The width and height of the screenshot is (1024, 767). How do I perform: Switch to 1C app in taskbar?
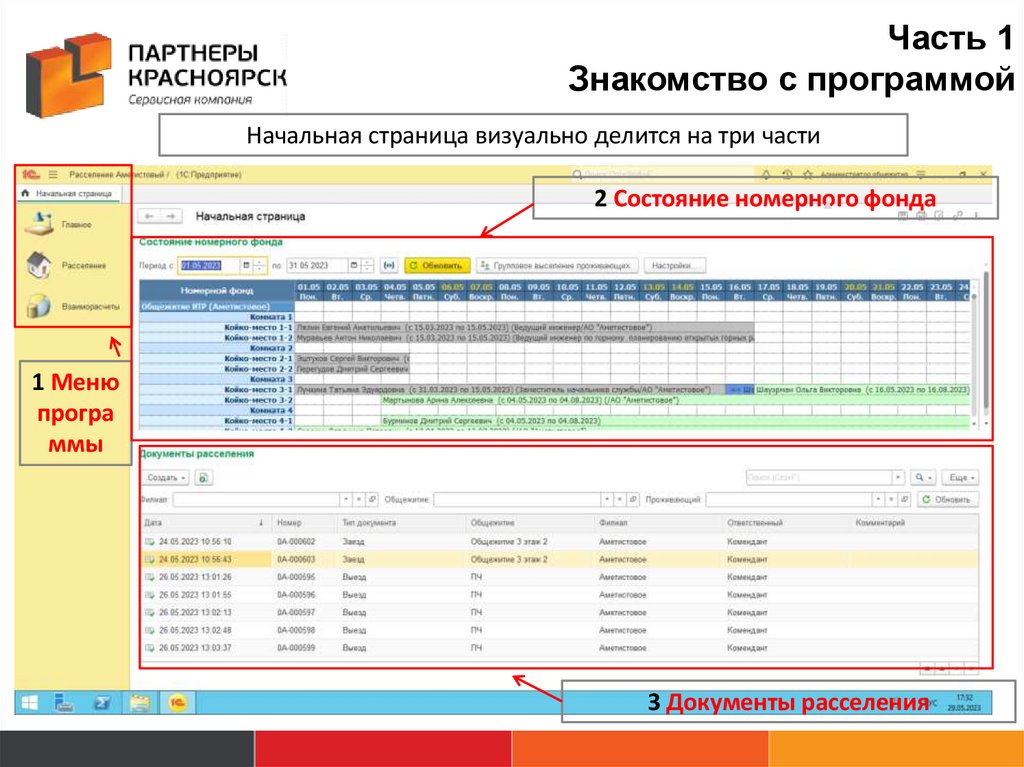[177, 703]
